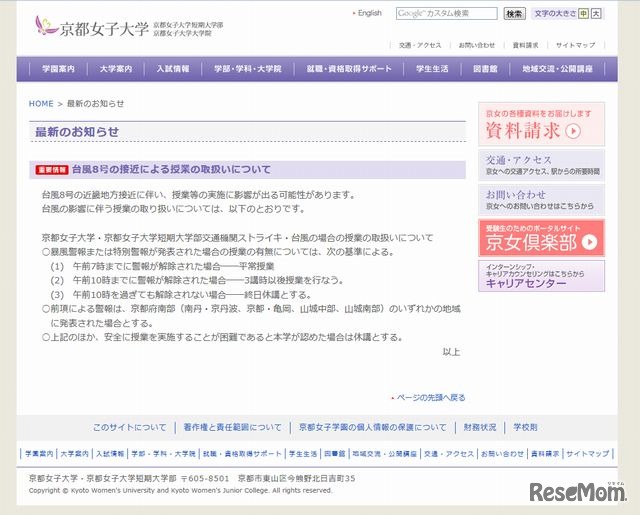This screenshot has height=515, width=640.
Task: Open お問い合わせ header link
Action: 476,45
